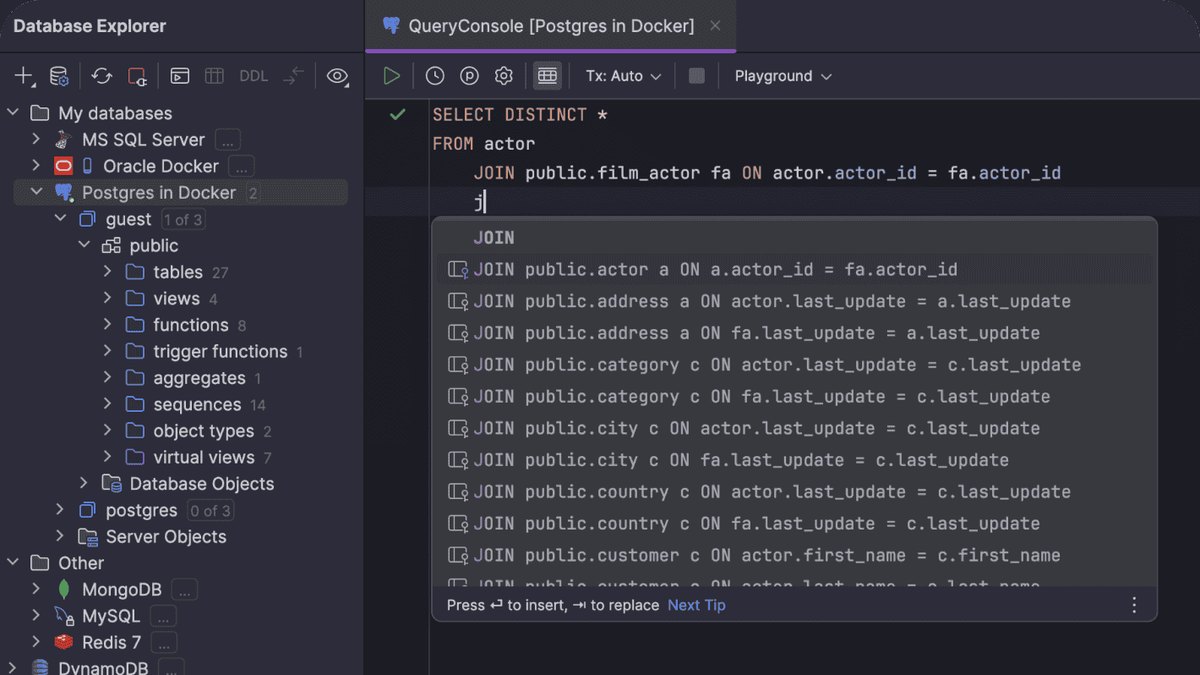Expand the functions folder
1200x675 pixels.
click(108, 325)
